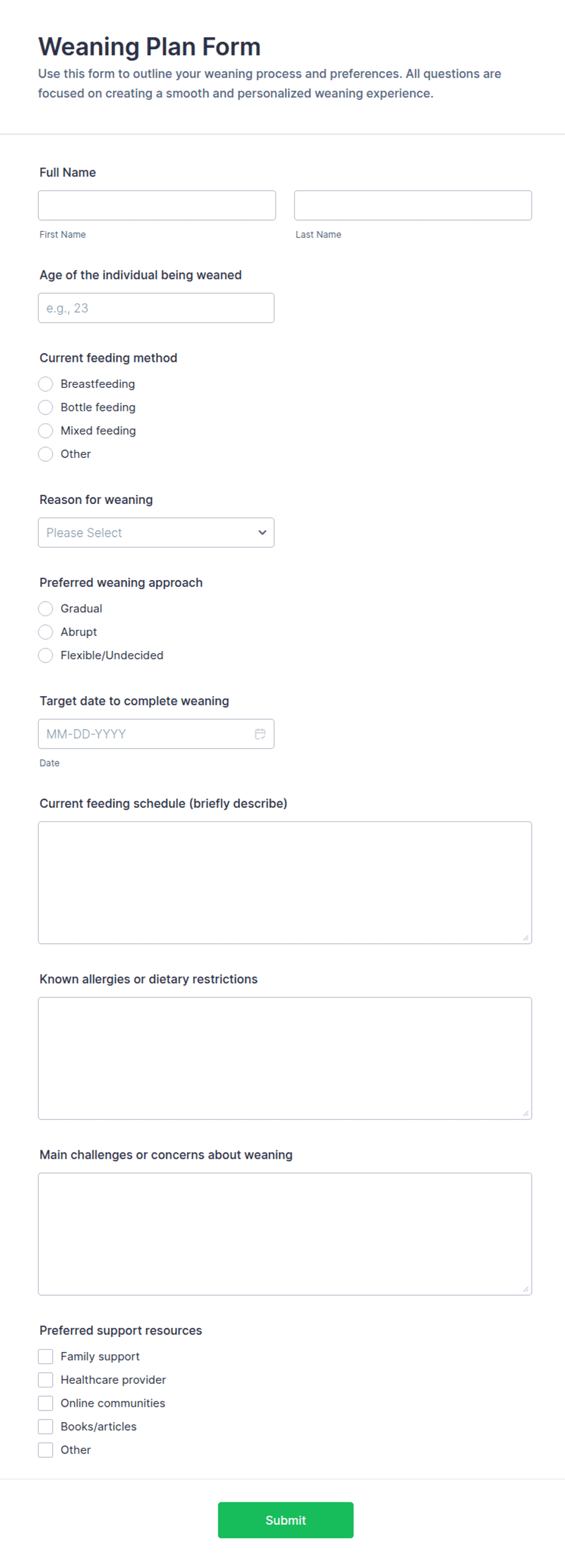Tick the Online communities checkbox
Viewport: 565px width, 1568px height.
pyautogui.click(x=46, y=1403)
